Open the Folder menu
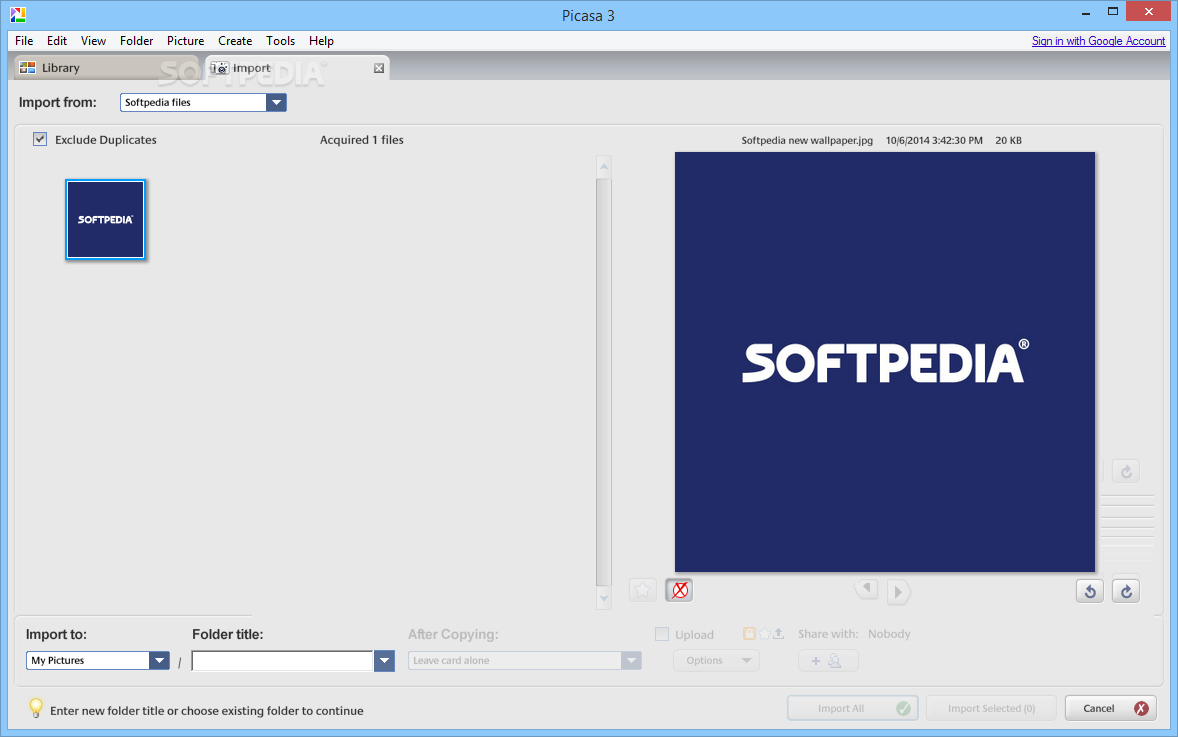The image size is (1178, 737). [137, 41]
